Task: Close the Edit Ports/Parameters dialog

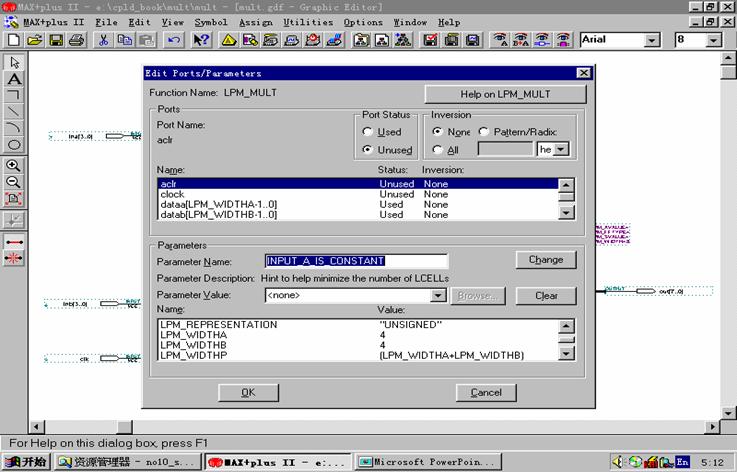Action: coord(583,73)
